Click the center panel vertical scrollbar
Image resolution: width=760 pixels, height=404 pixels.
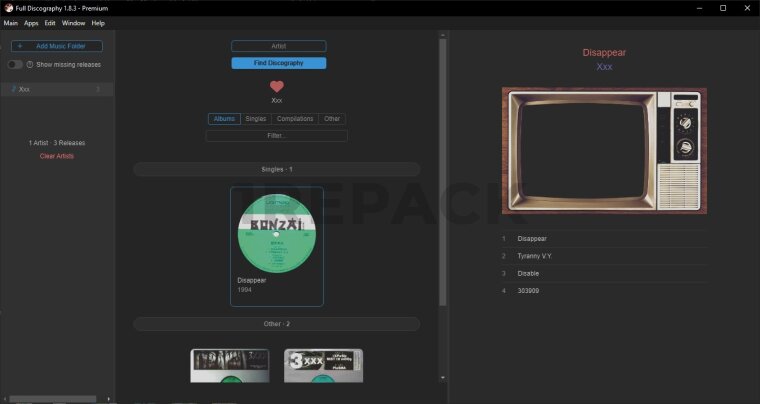coord(443,170)
